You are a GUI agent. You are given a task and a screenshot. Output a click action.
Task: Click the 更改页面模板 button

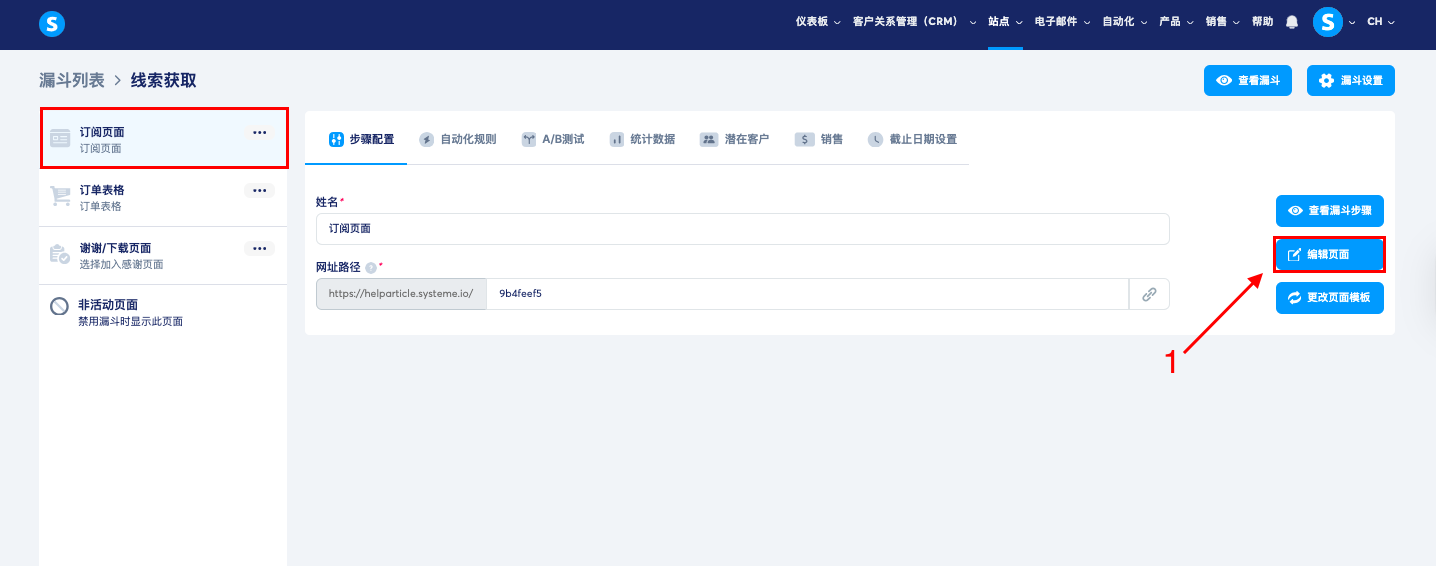point(1330,298)
